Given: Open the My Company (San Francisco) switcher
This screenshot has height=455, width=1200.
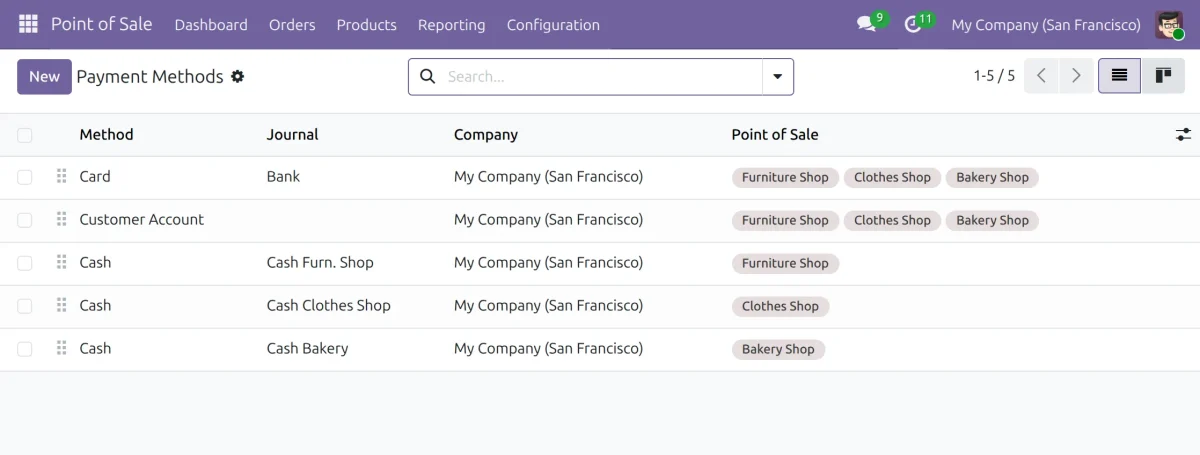Looking at the screenshot, I should pyautogui.click(x=1046, y=25).
